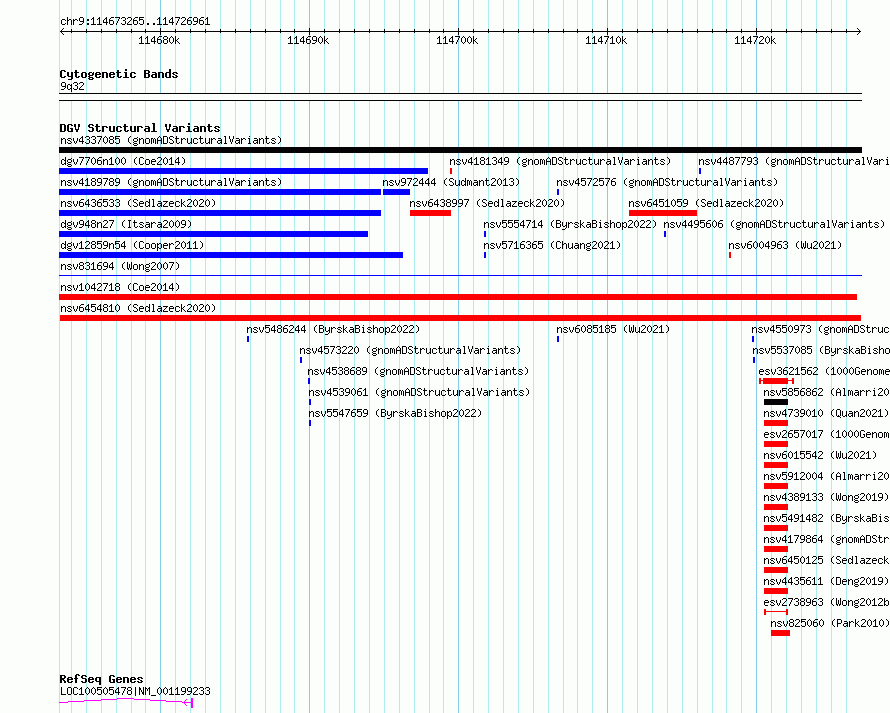
Task: Select dgv948n27 (Itsara2009) label
Action: click(x=126, y=224)
